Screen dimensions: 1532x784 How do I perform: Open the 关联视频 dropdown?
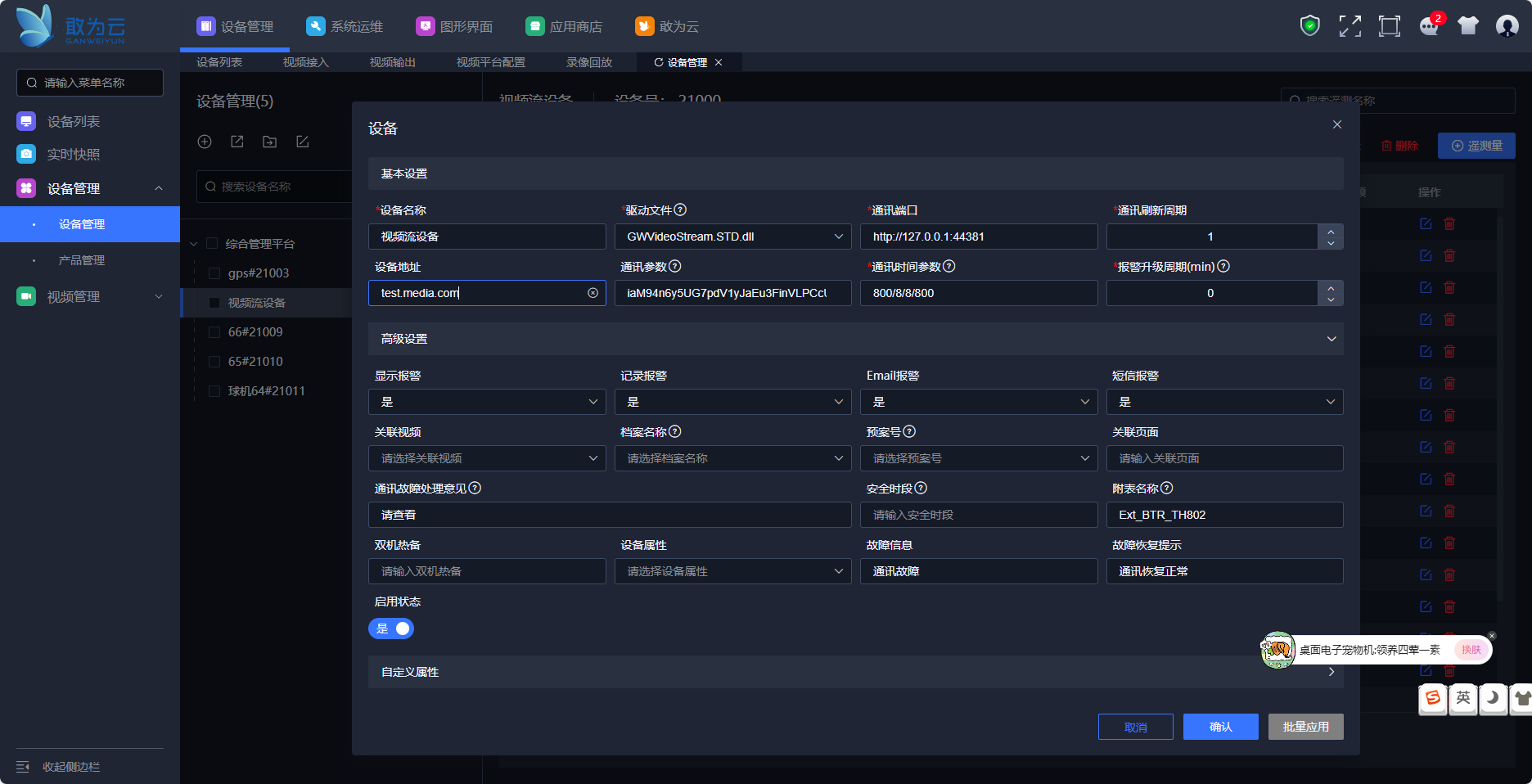coord(487,458)
